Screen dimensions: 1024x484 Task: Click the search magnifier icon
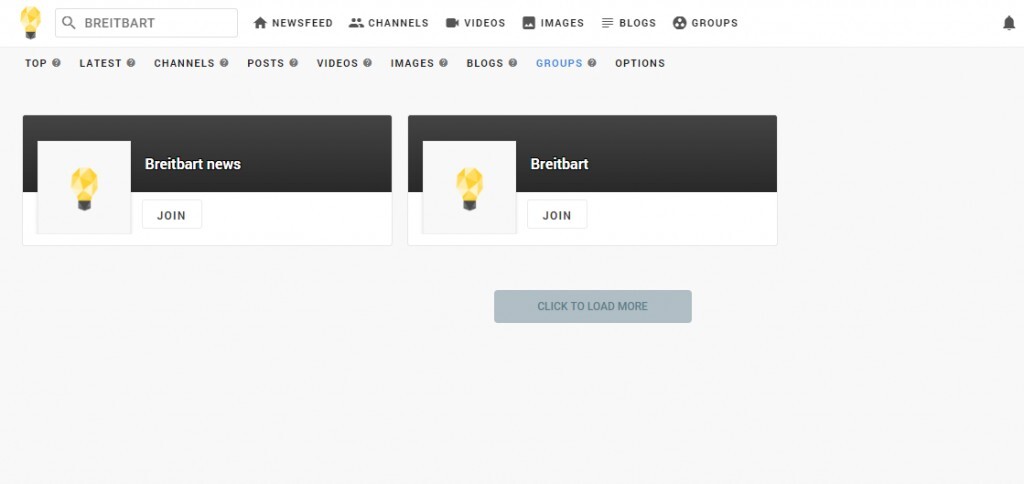click(x=69, y=23)
